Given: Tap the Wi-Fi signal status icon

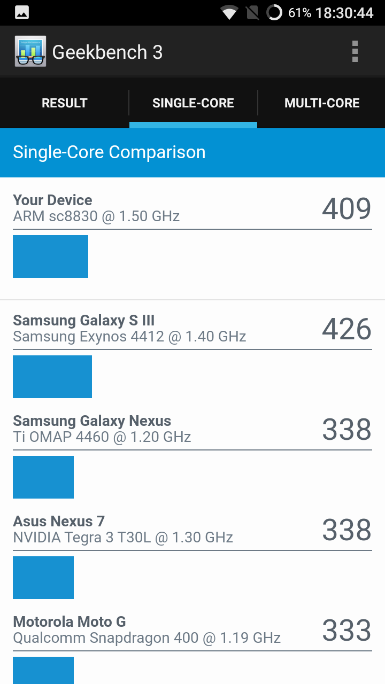Looking at the screenshot, I should pos(229,13).
